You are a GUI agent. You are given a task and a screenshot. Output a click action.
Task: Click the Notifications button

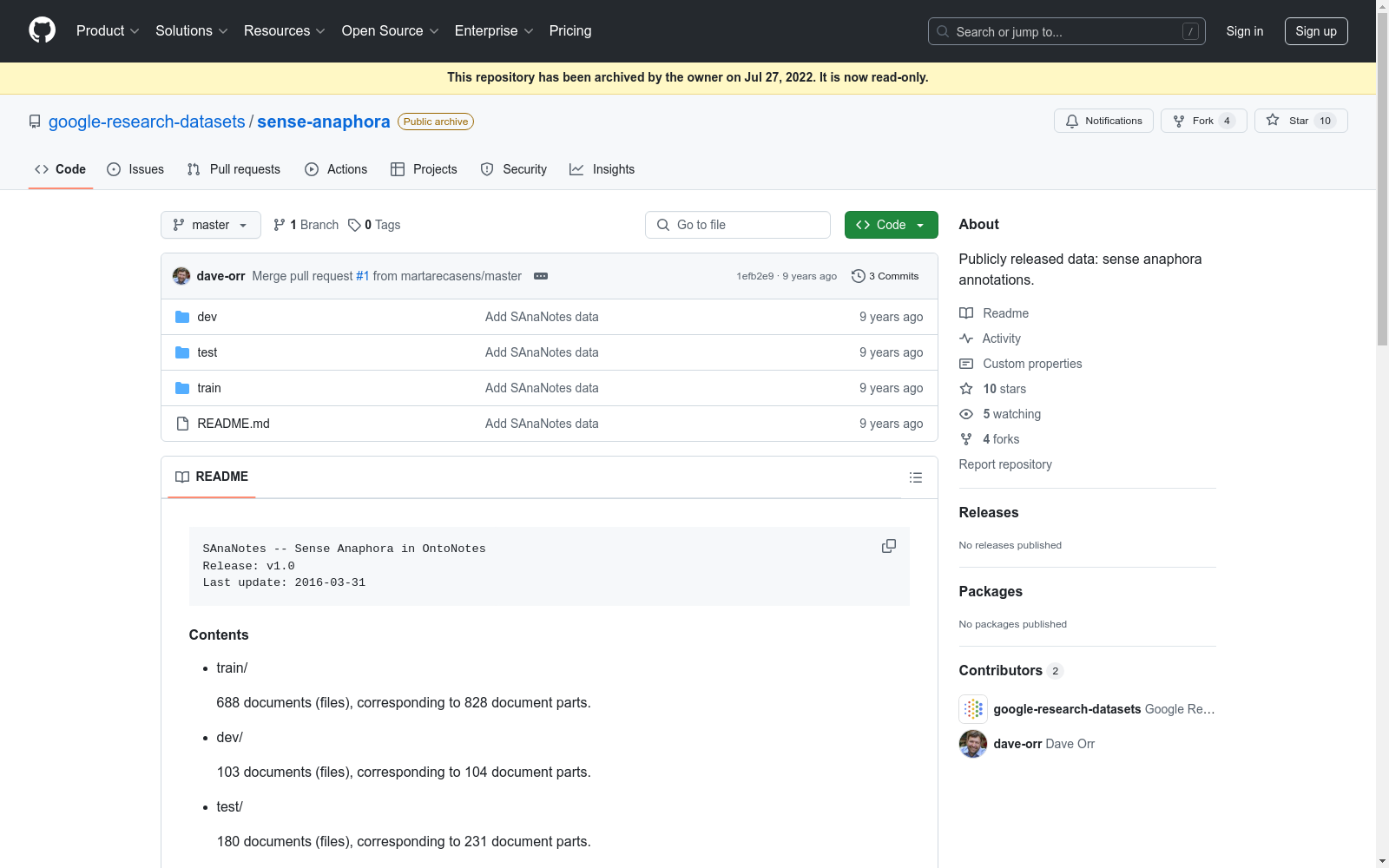coord(1103,121)
